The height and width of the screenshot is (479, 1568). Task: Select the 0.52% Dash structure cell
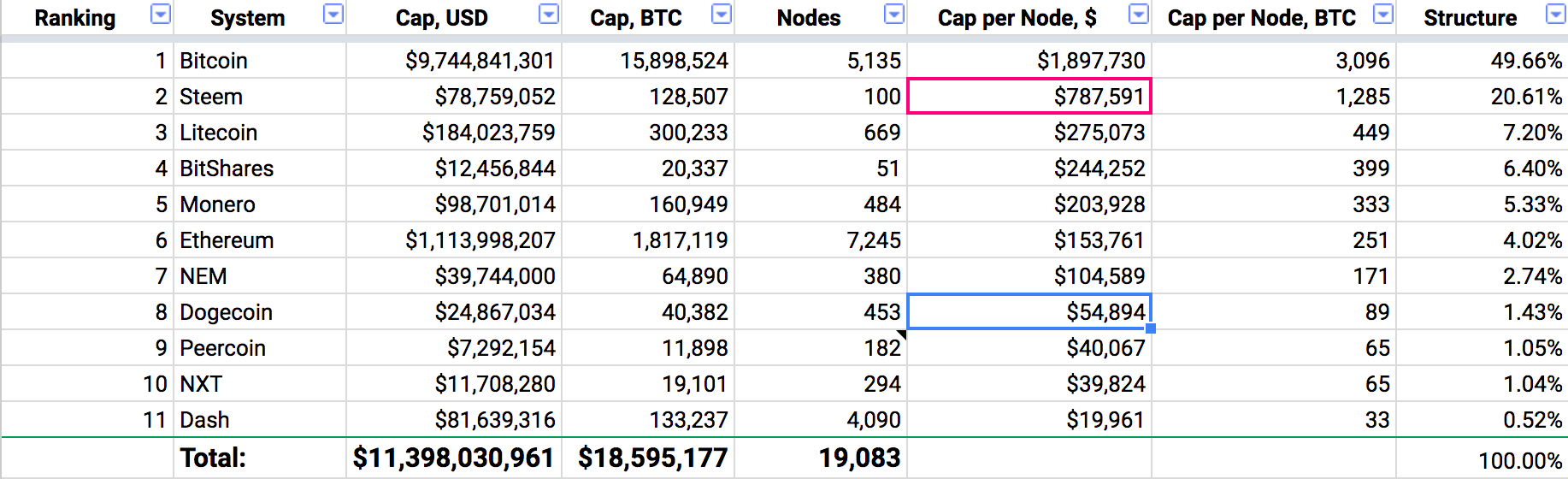point(1483,420)
